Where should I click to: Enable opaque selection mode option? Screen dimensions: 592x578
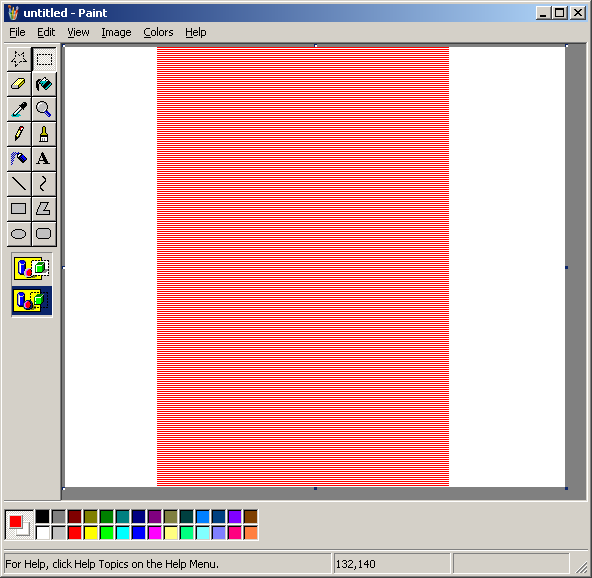pos(32,268)
